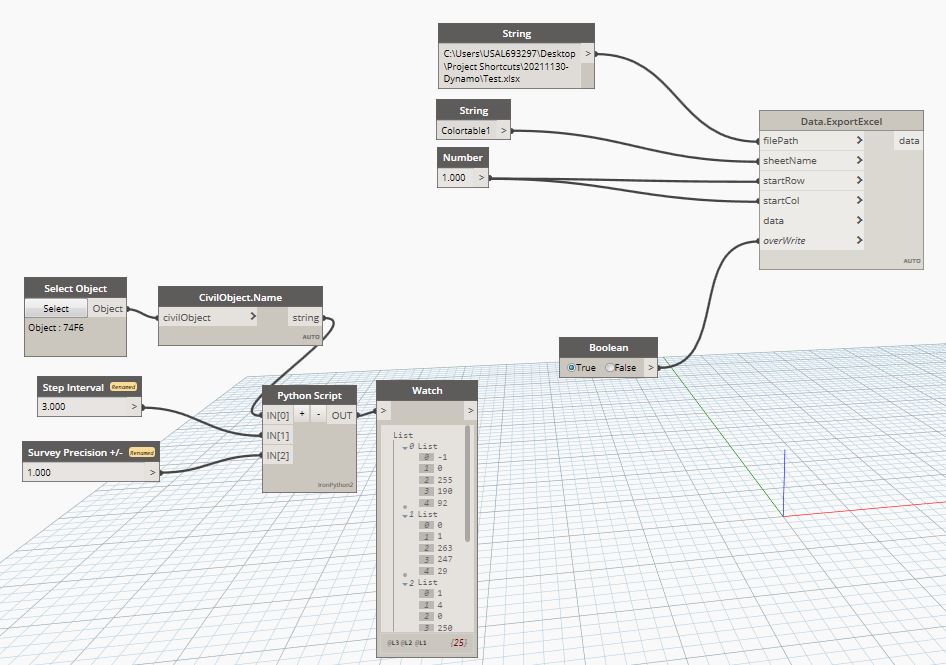
Task: Click the filePath input port chevron
Action: pos(859,140)
